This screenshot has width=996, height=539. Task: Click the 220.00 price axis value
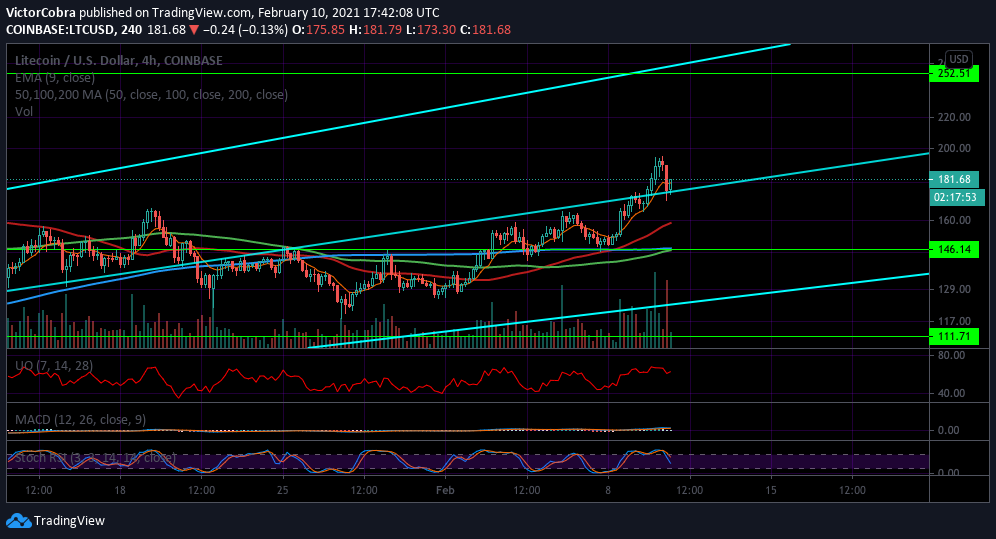954,117
